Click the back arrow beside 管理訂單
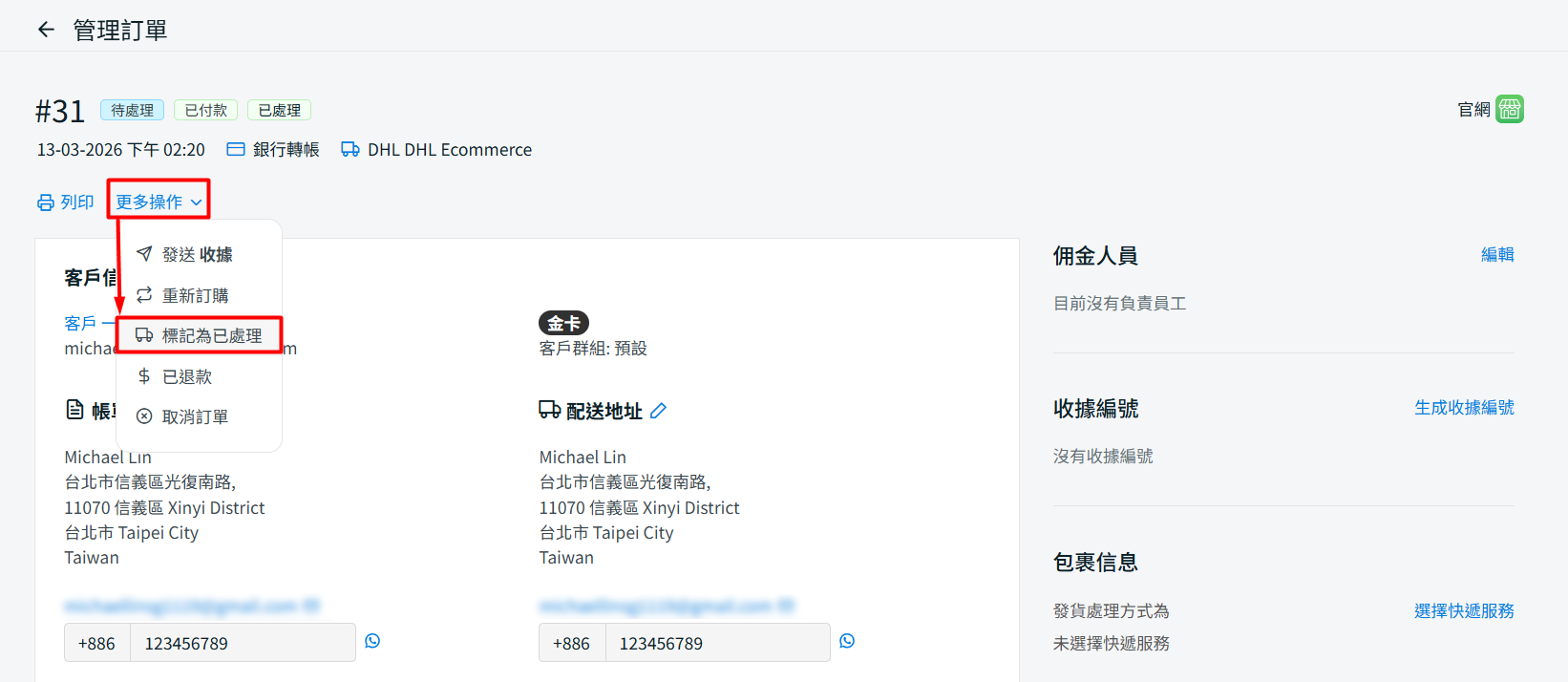Image resolution: width=1568 pixels, height=682 pixels. coord(46,30)
